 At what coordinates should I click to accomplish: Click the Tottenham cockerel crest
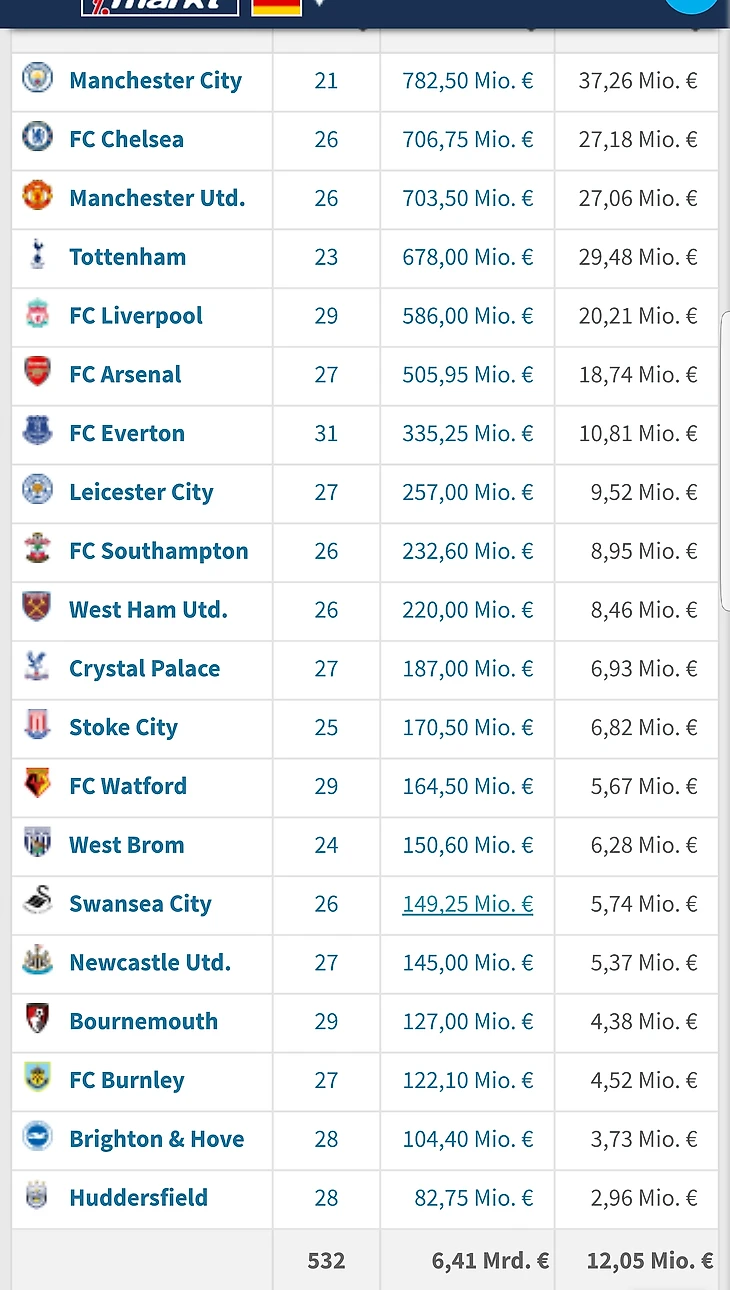pos(37,255)
